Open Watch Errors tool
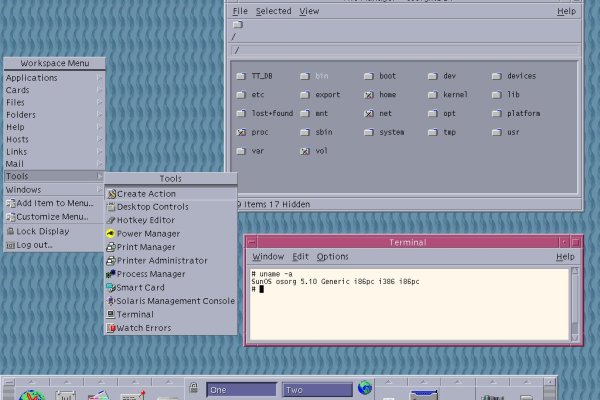Image resolution: width=600 pixels, height=400 pixels. click(111, 328)
